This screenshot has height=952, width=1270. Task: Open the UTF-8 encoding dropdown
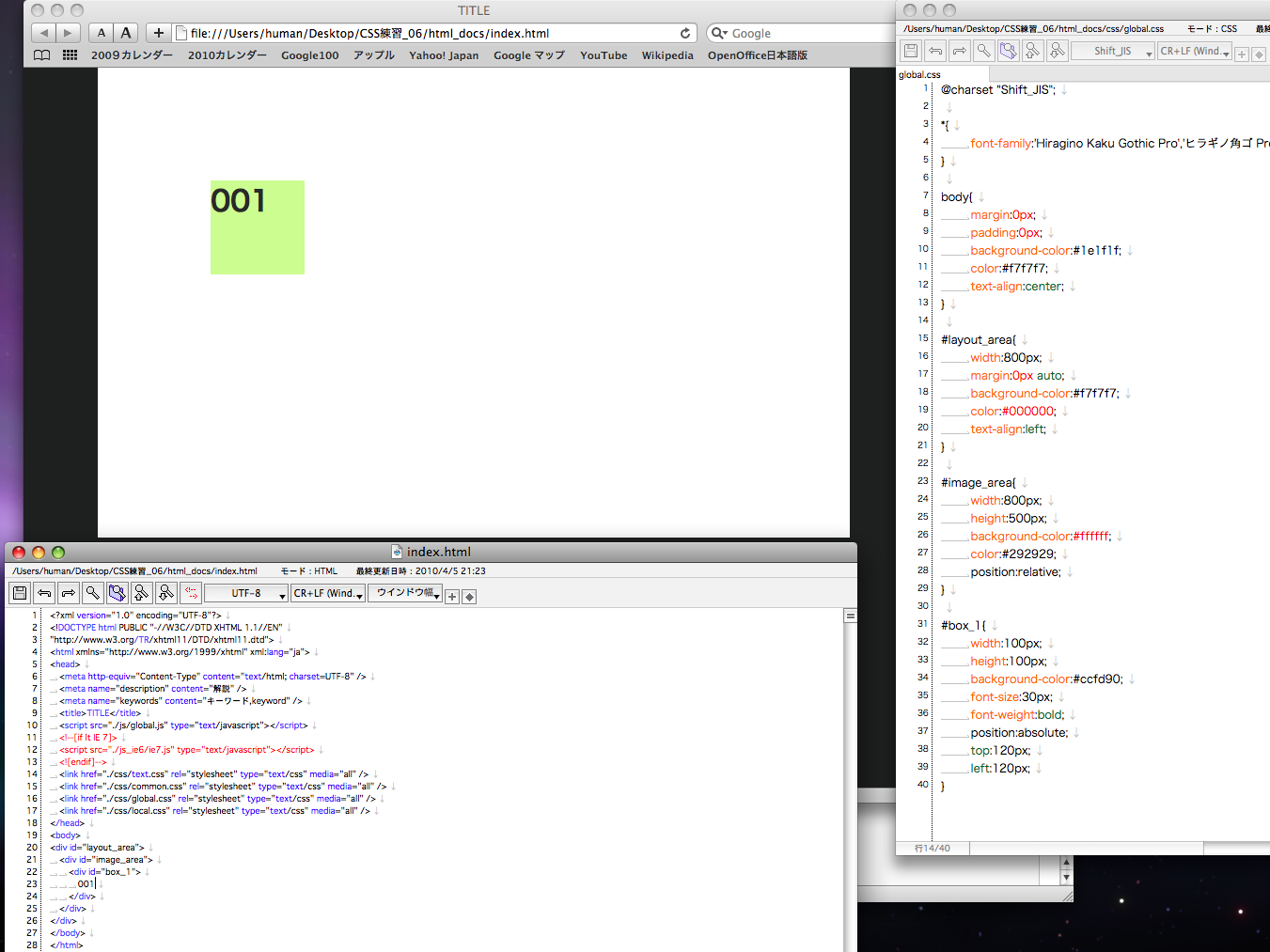point(246,593)
